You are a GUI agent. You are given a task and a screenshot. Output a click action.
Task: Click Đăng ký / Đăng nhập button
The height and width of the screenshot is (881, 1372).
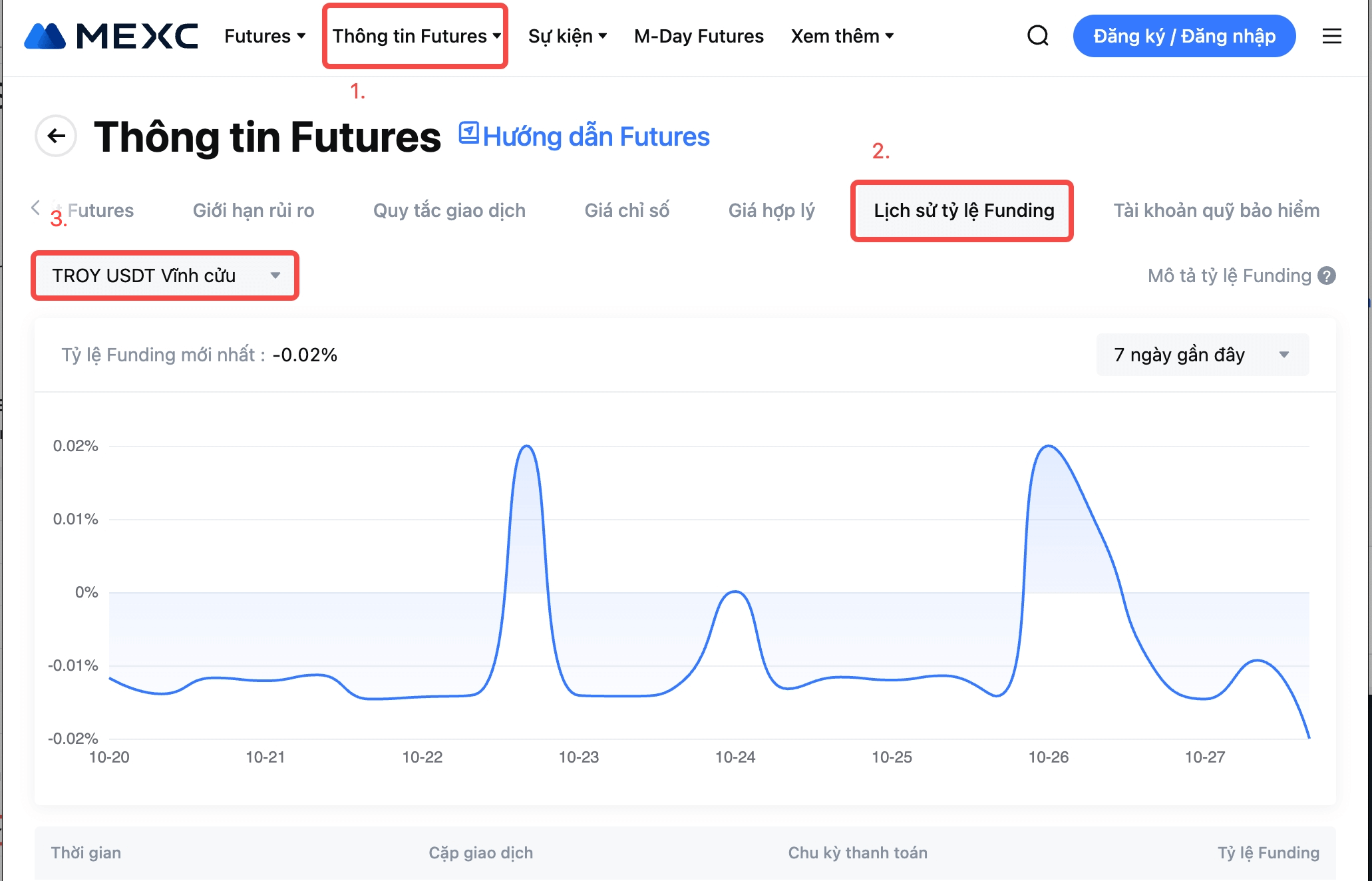tap(1184, 36)
